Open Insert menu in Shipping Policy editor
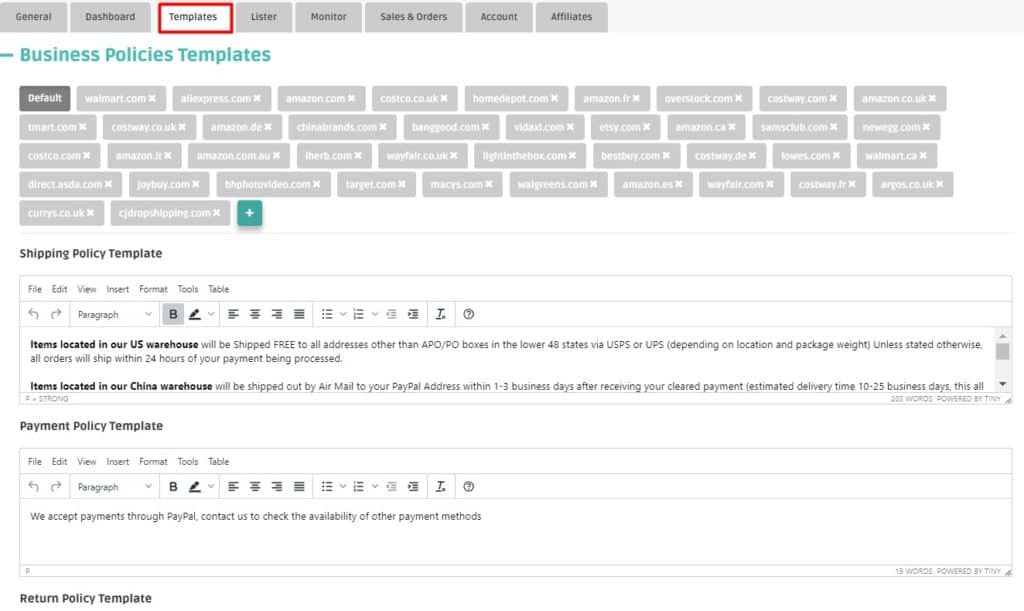The height and width of the screenshot is (611, 1024). 118,289
